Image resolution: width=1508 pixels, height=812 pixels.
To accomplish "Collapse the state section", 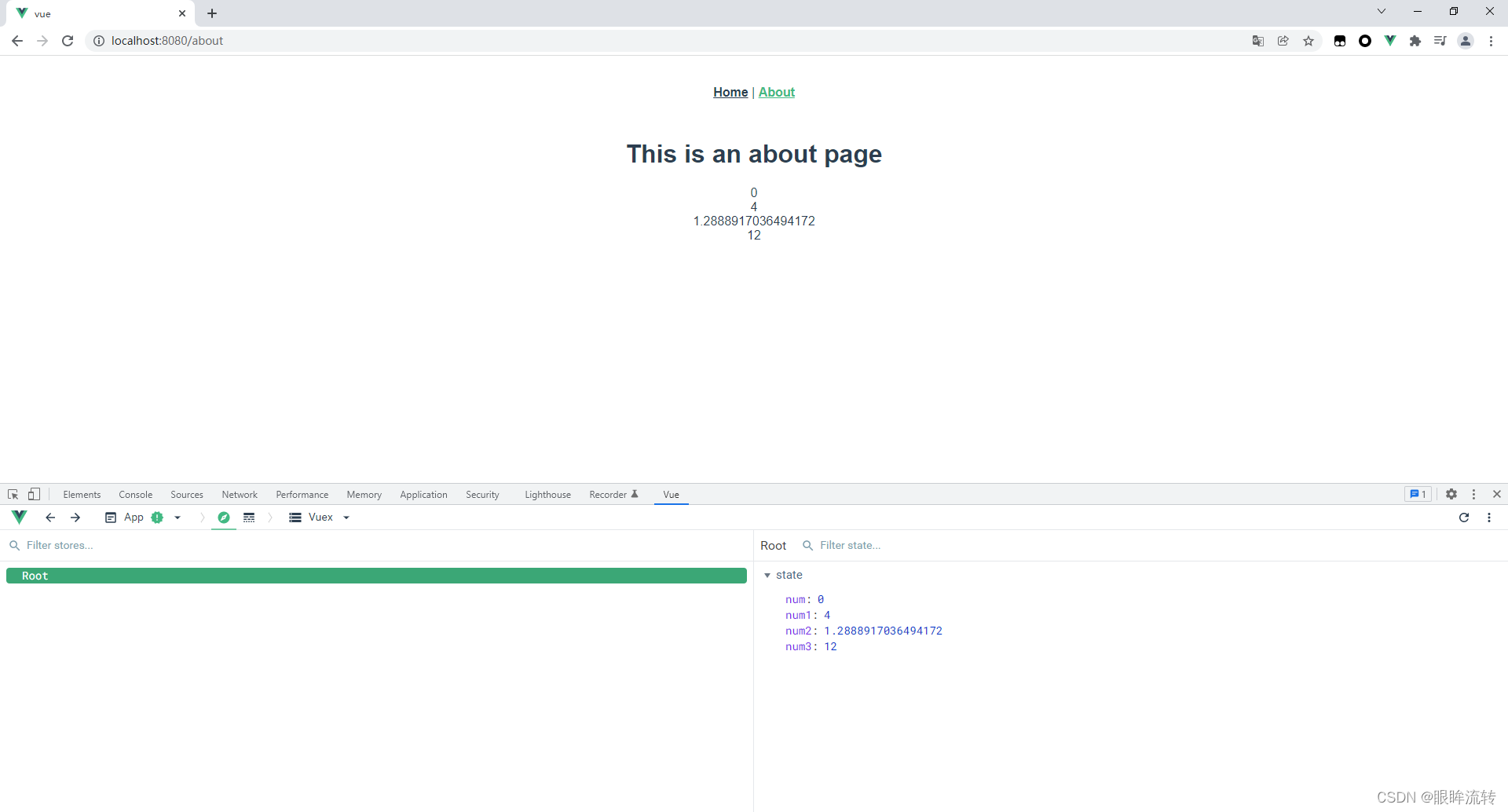I will pyautogui.click(x=767, y=576).
